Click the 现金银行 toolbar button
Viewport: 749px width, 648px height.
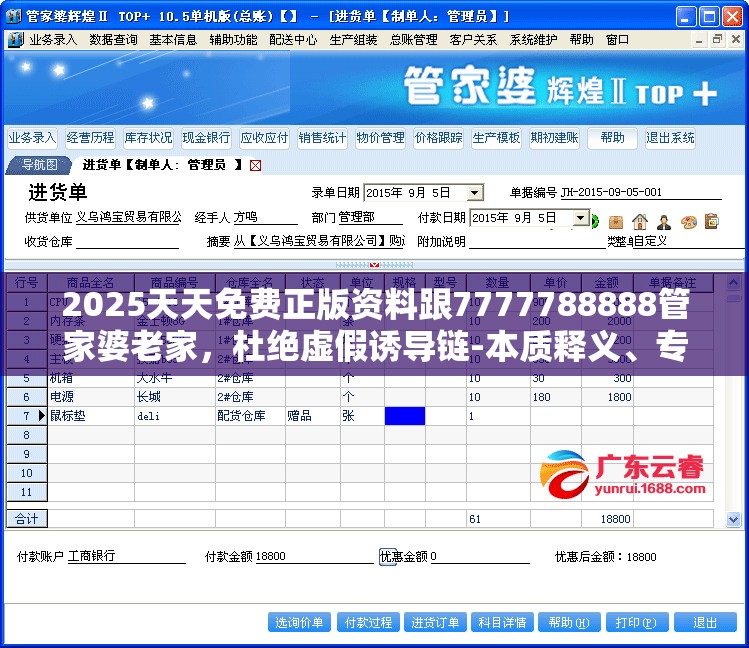(206, 138)
